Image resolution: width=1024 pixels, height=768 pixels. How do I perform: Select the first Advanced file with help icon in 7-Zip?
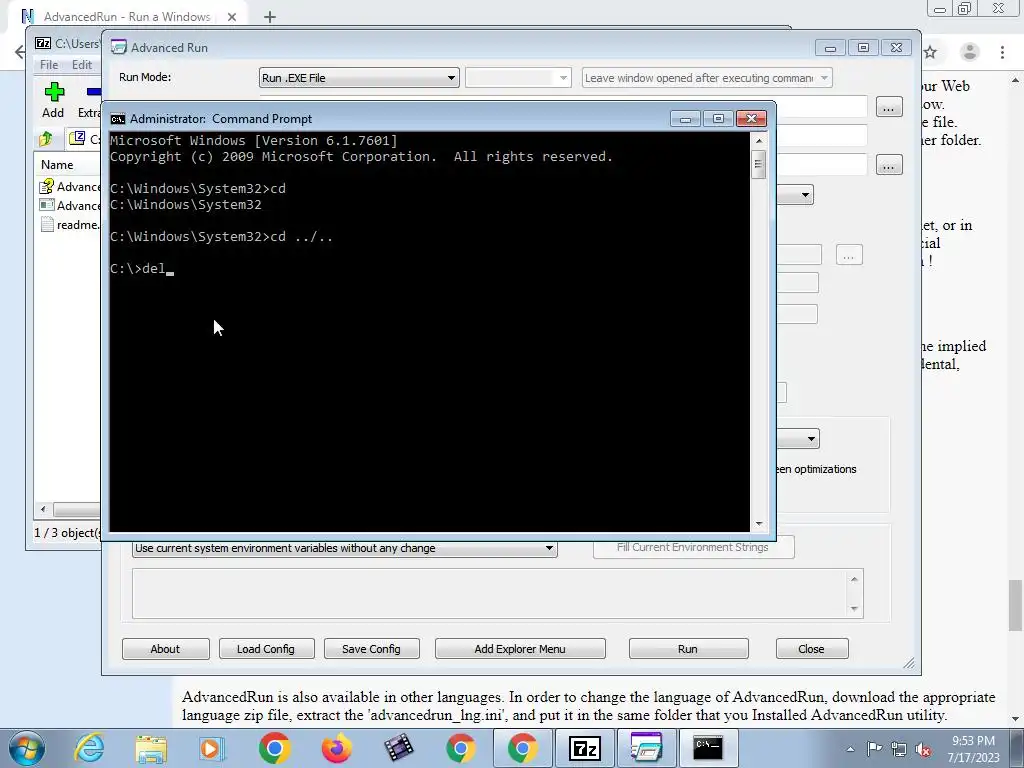tap(46, 186)
